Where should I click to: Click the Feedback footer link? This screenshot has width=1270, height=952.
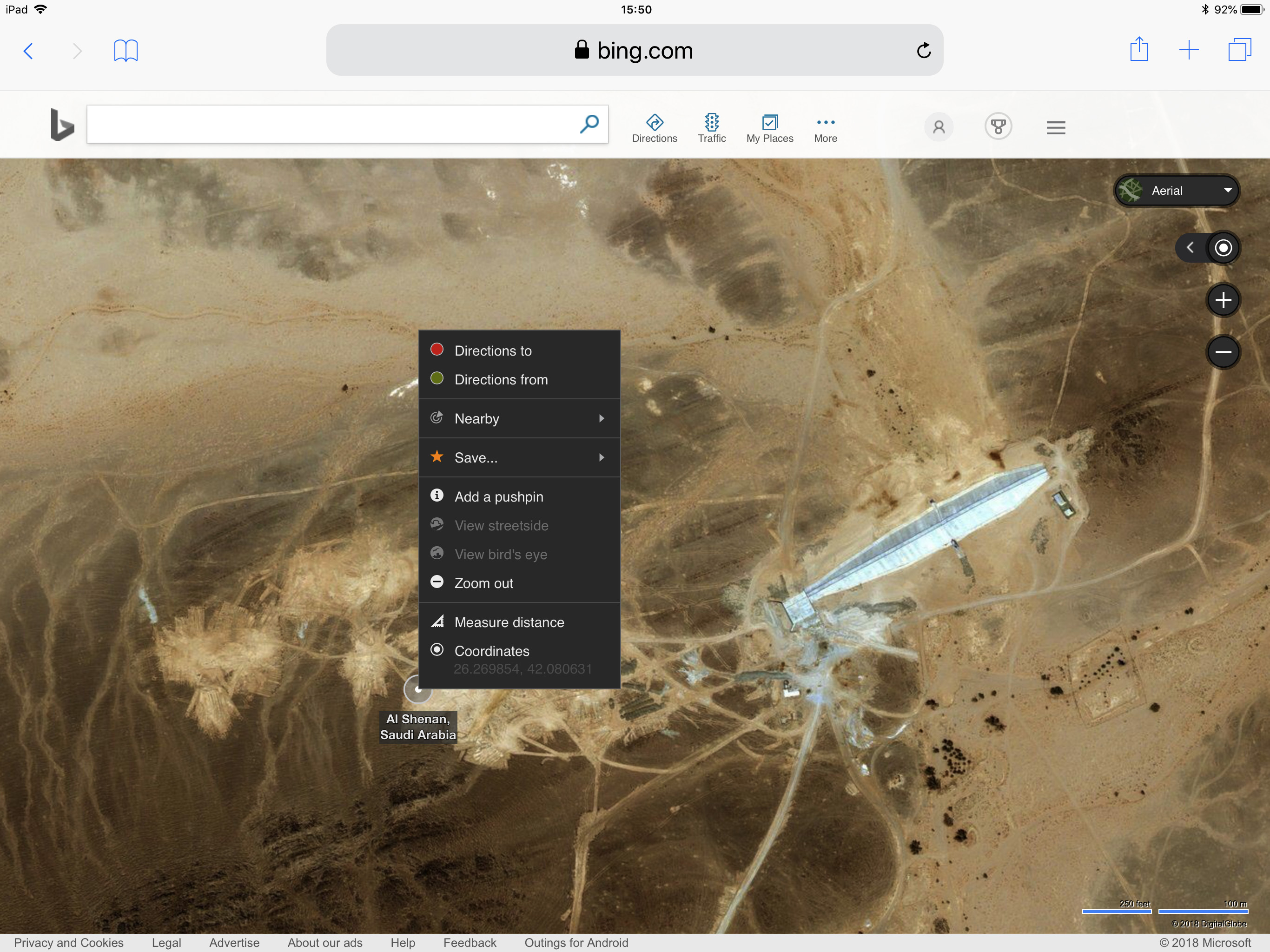click(469, 942)
